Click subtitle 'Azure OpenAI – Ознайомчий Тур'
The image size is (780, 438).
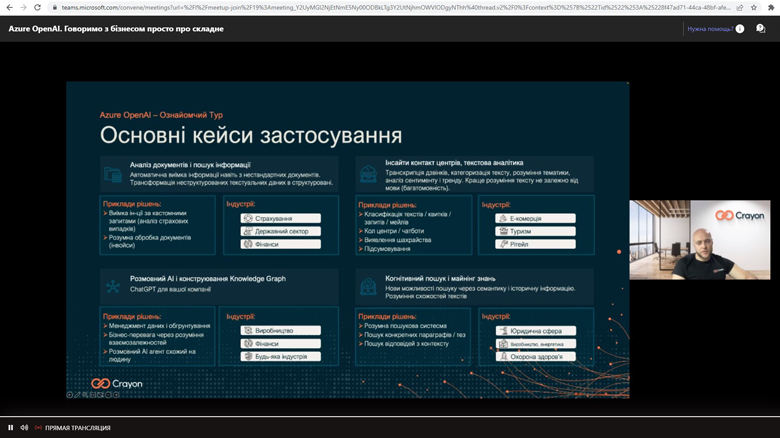(x=161, y=115)
